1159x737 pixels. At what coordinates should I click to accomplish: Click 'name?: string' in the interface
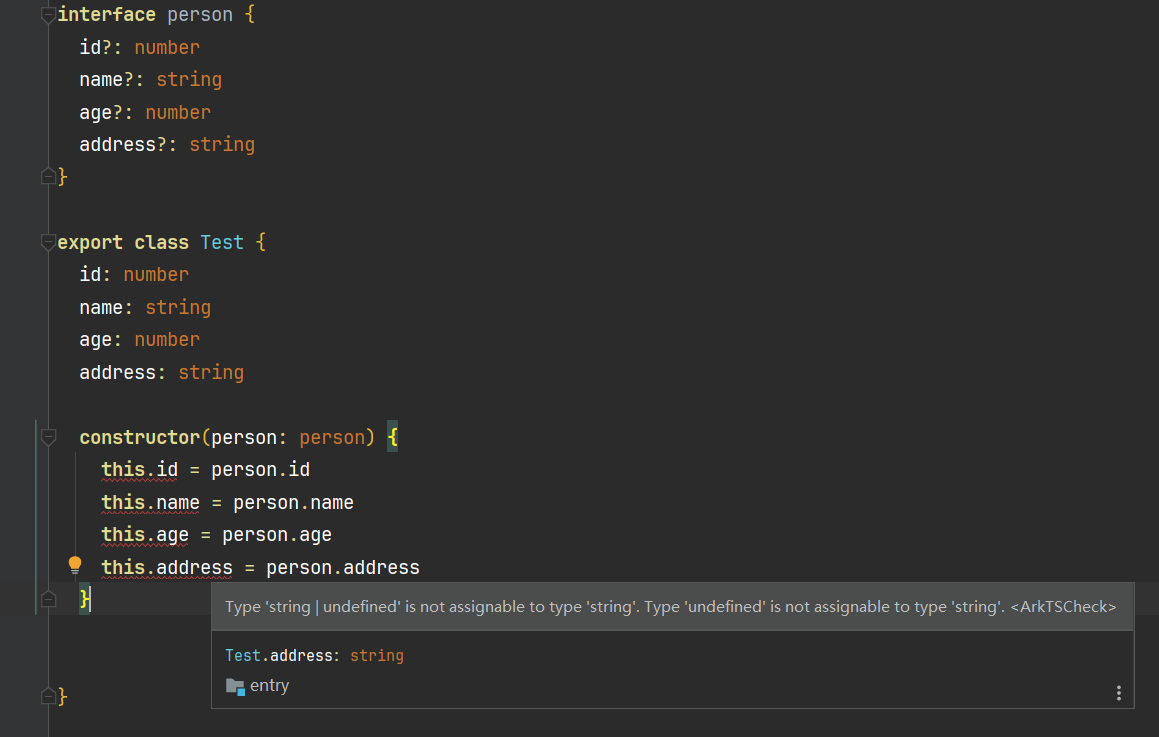pos(151,80)
